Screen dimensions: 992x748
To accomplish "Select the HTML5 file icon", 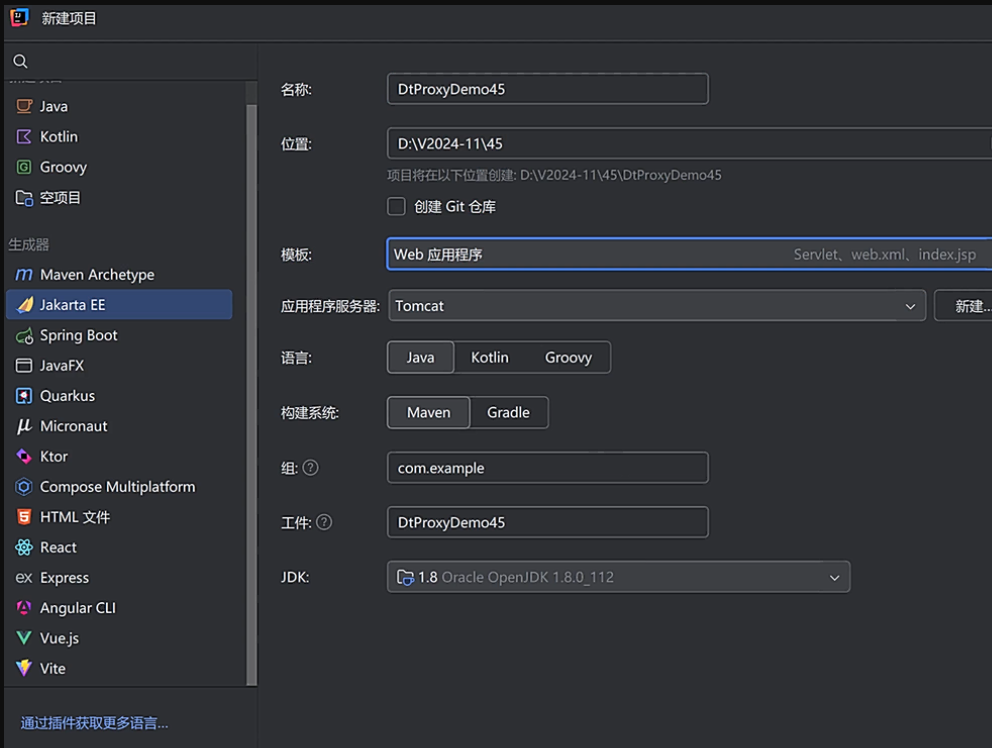I will click(x=24, y=517).
